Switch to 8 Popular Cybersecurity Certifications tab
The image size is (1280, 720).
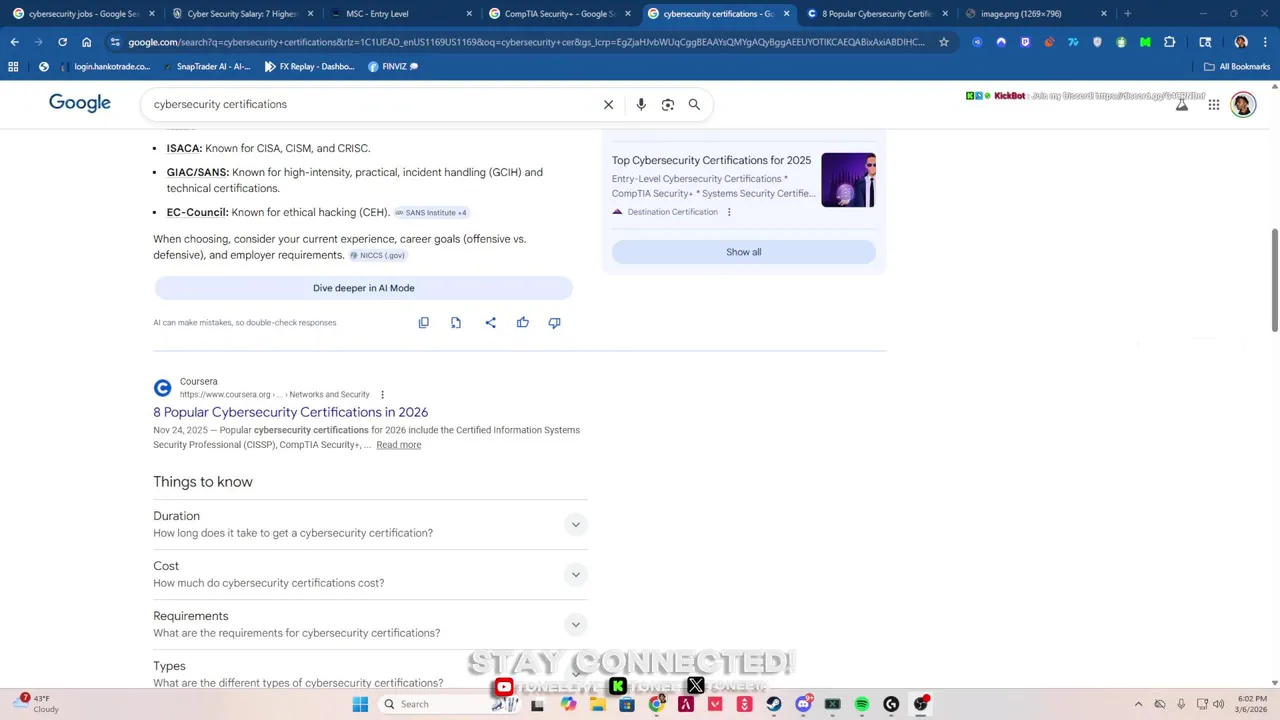pos(876,14)
